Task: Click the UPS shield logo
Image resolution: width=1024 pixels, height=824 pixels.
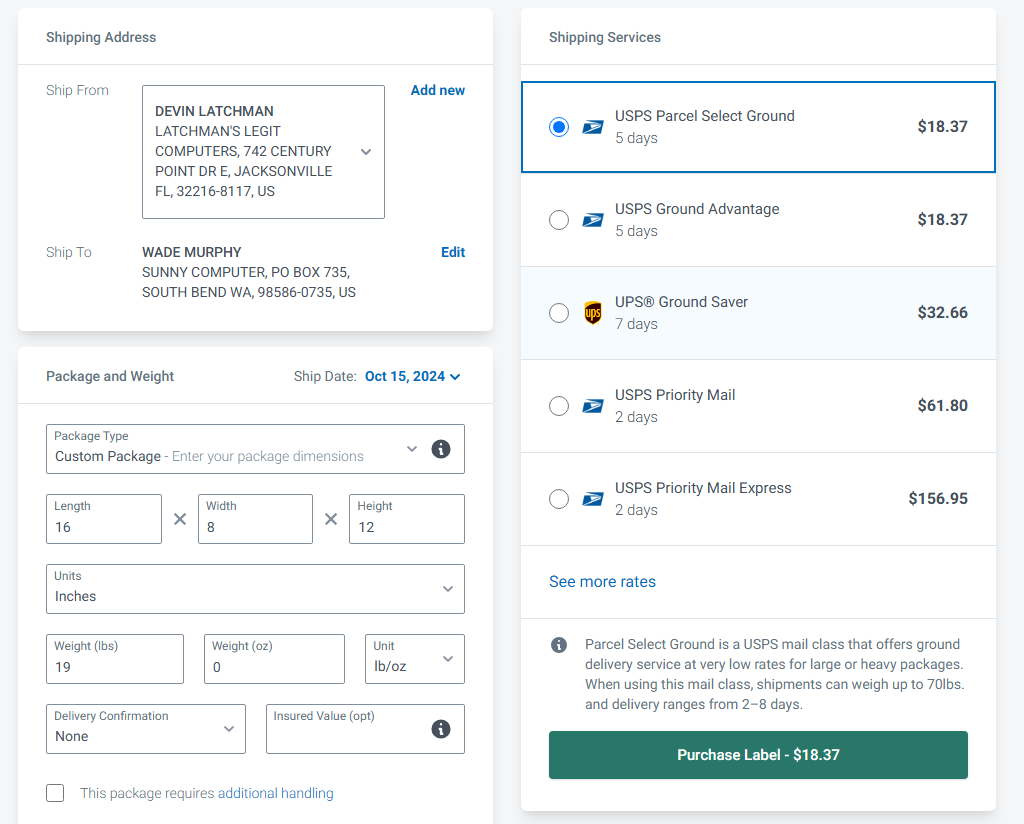Action: click(593, 313)
